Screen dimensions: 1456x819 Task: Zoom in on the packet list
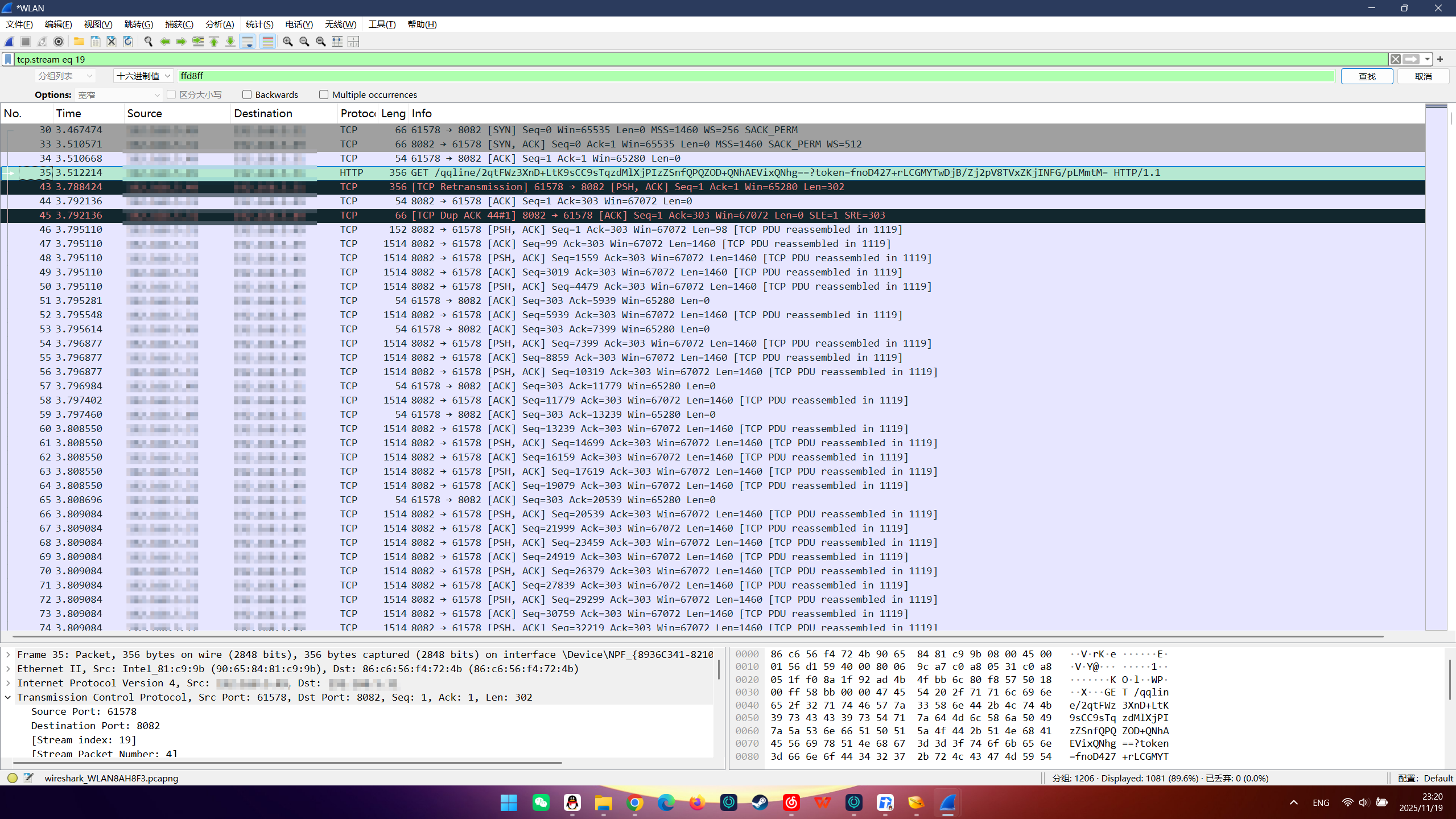coord(287,41)
